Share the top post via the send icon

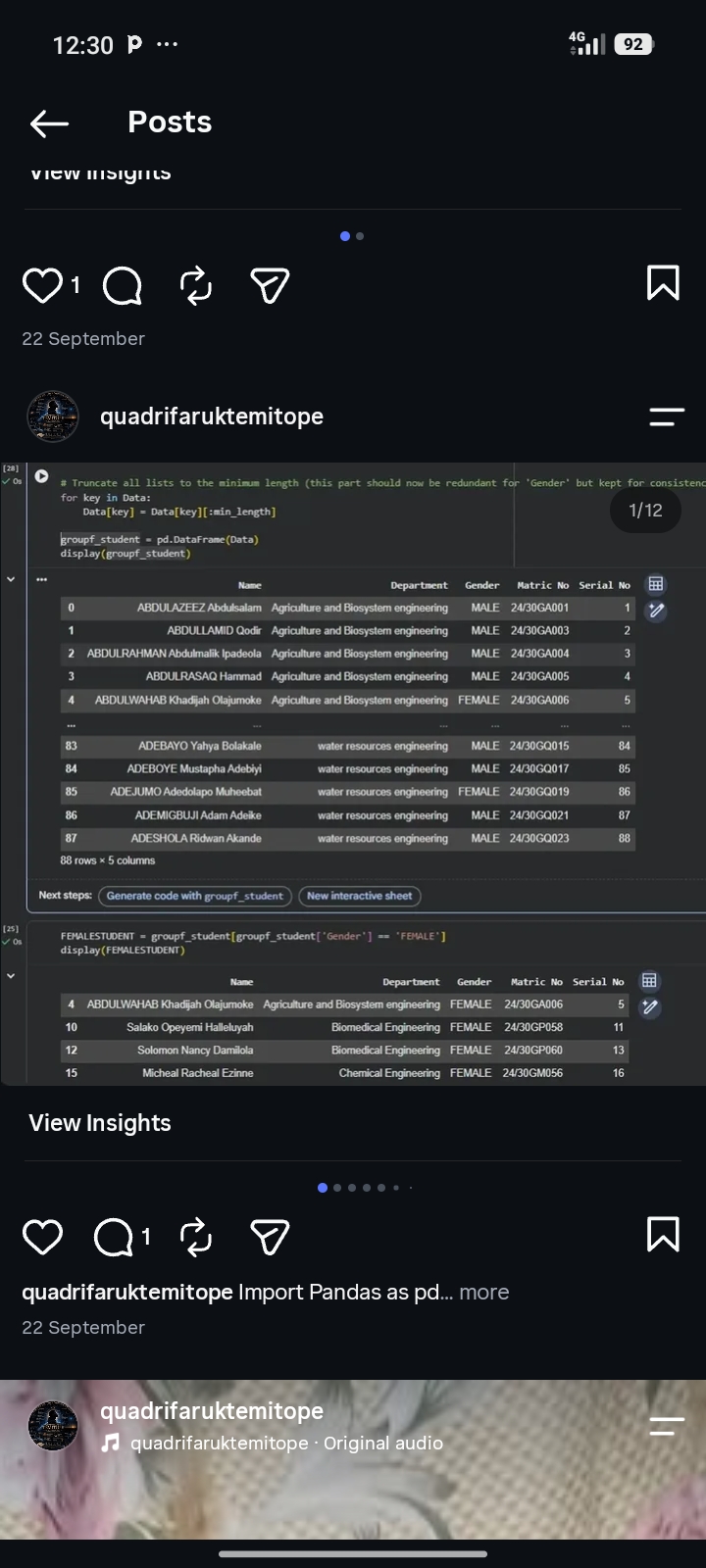tap(270, 285)
